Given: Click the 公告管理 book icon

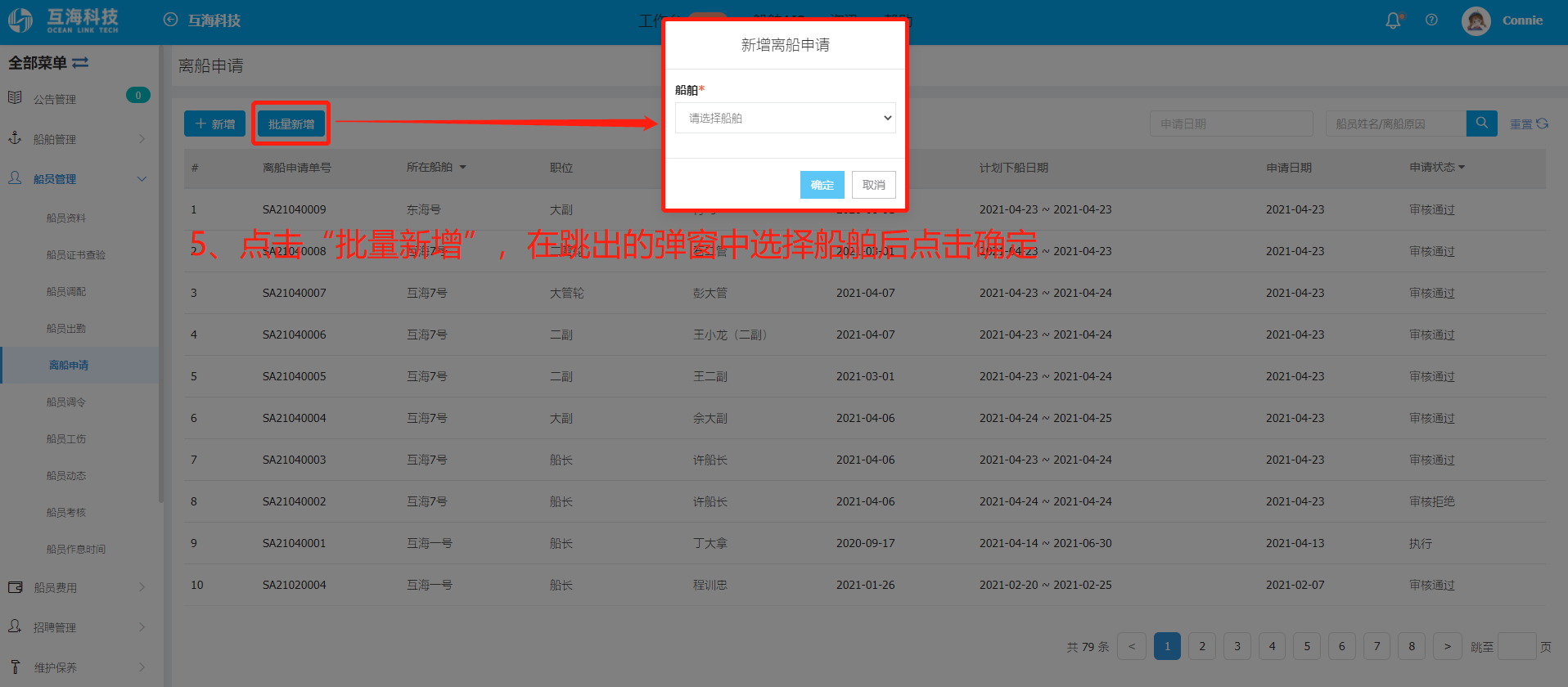Looking at the screenshot, I should [x=15, y=98].
